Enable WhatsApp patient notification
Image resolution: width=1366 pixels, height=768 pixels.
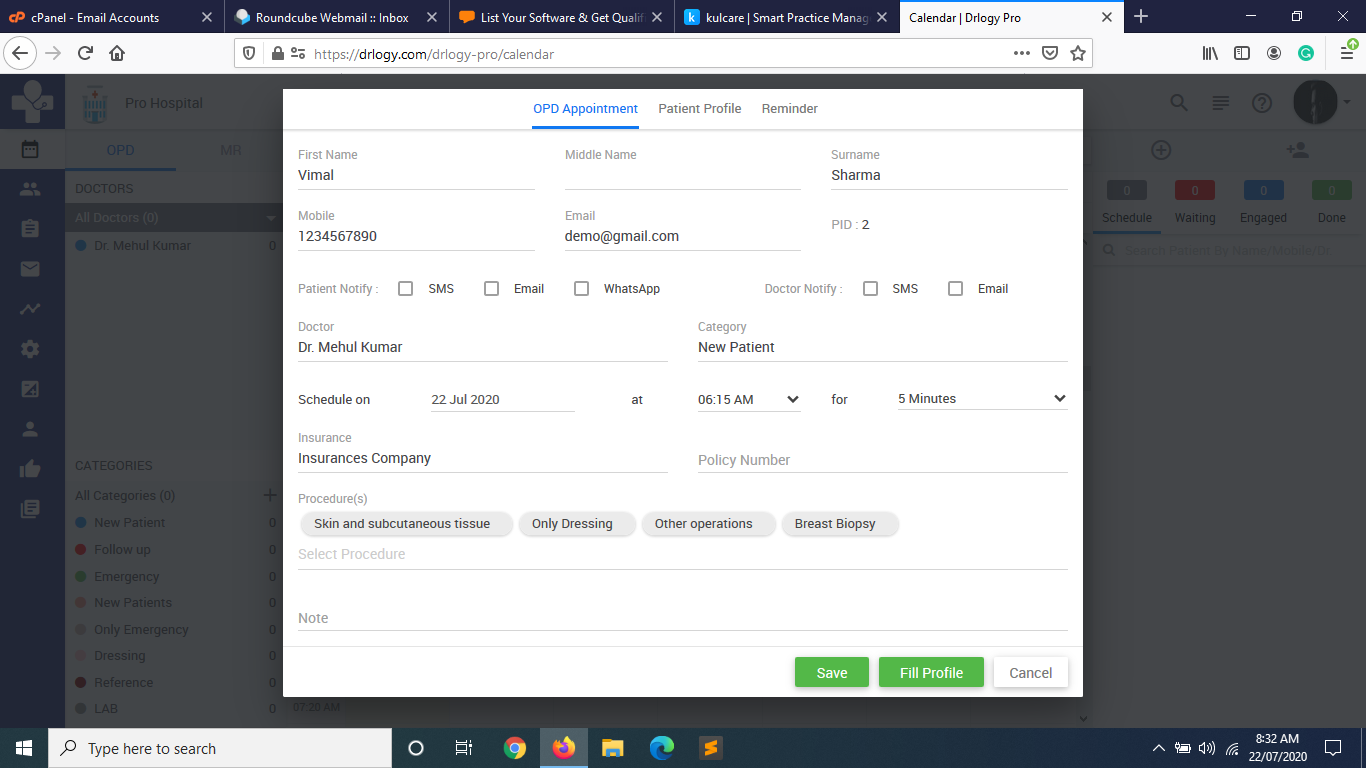pos(581,288)
